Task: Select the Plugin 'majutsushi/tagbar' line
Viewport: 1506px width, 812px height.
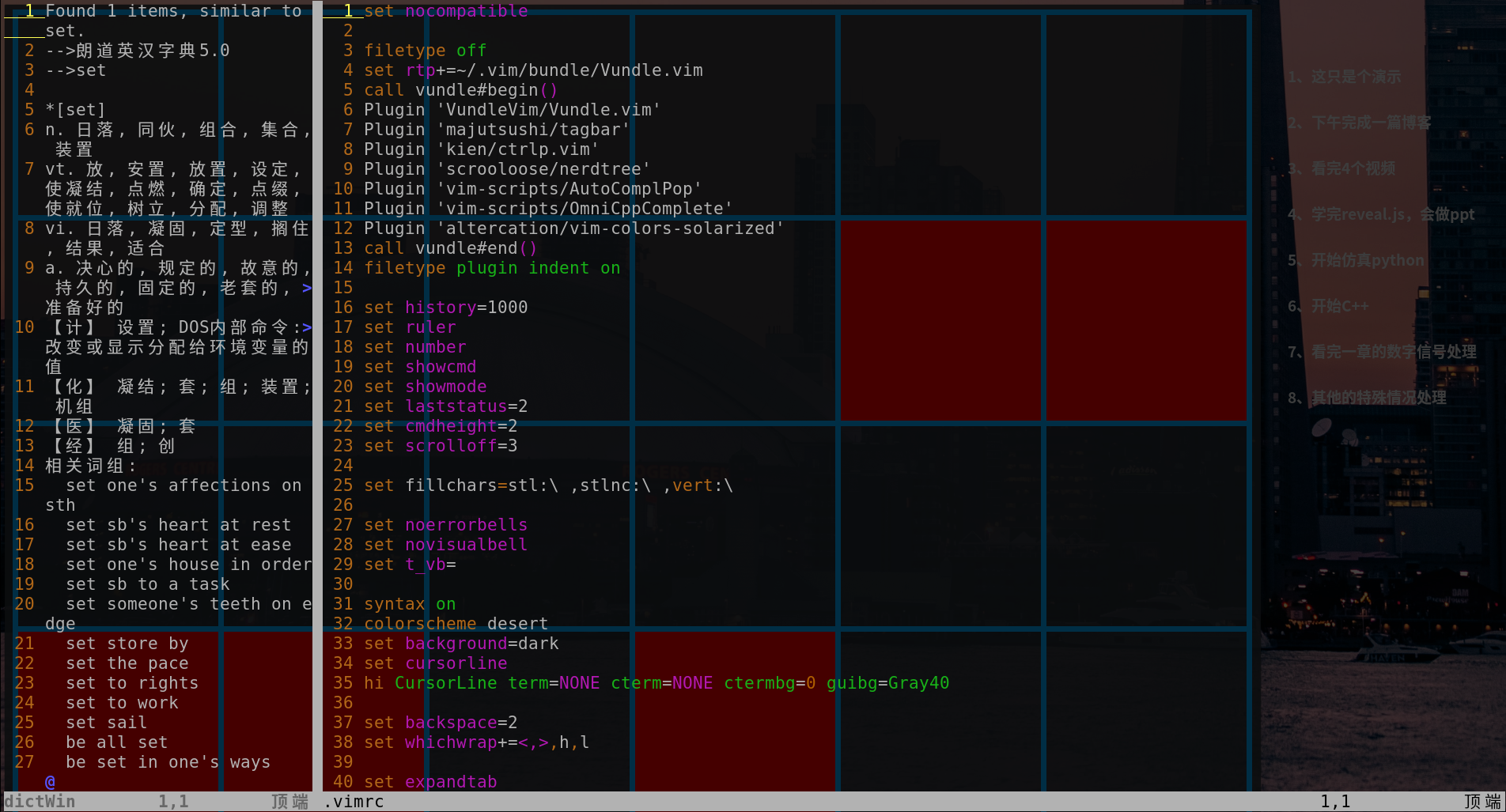Action: [497, 130]
